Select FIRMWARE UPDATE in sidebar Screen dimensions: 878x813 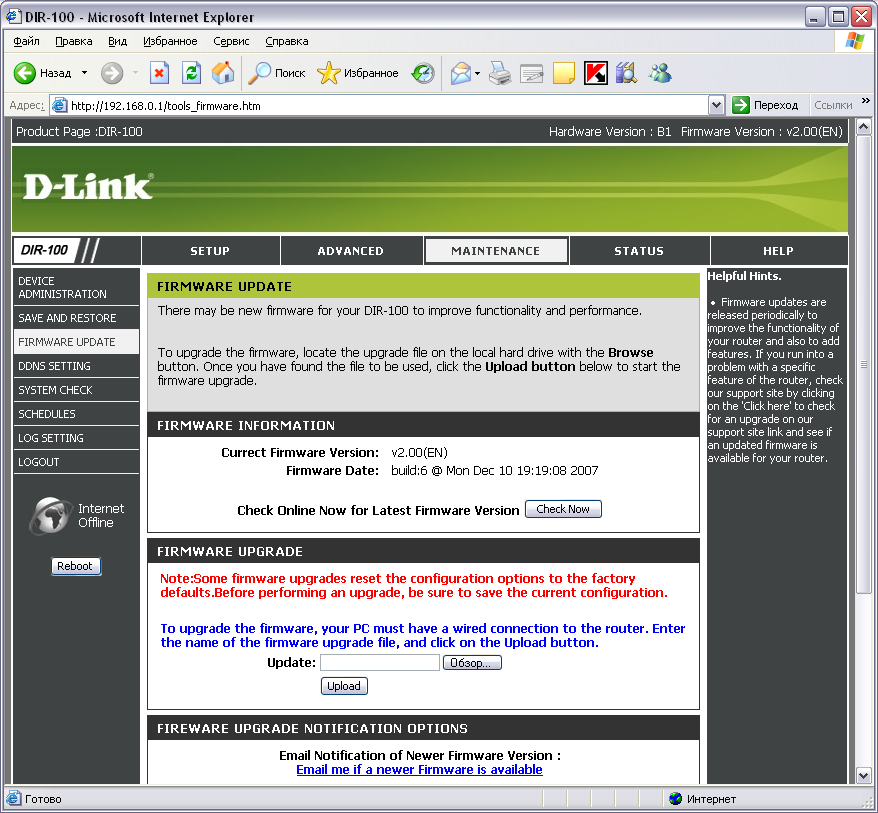(x=76, y=342)
